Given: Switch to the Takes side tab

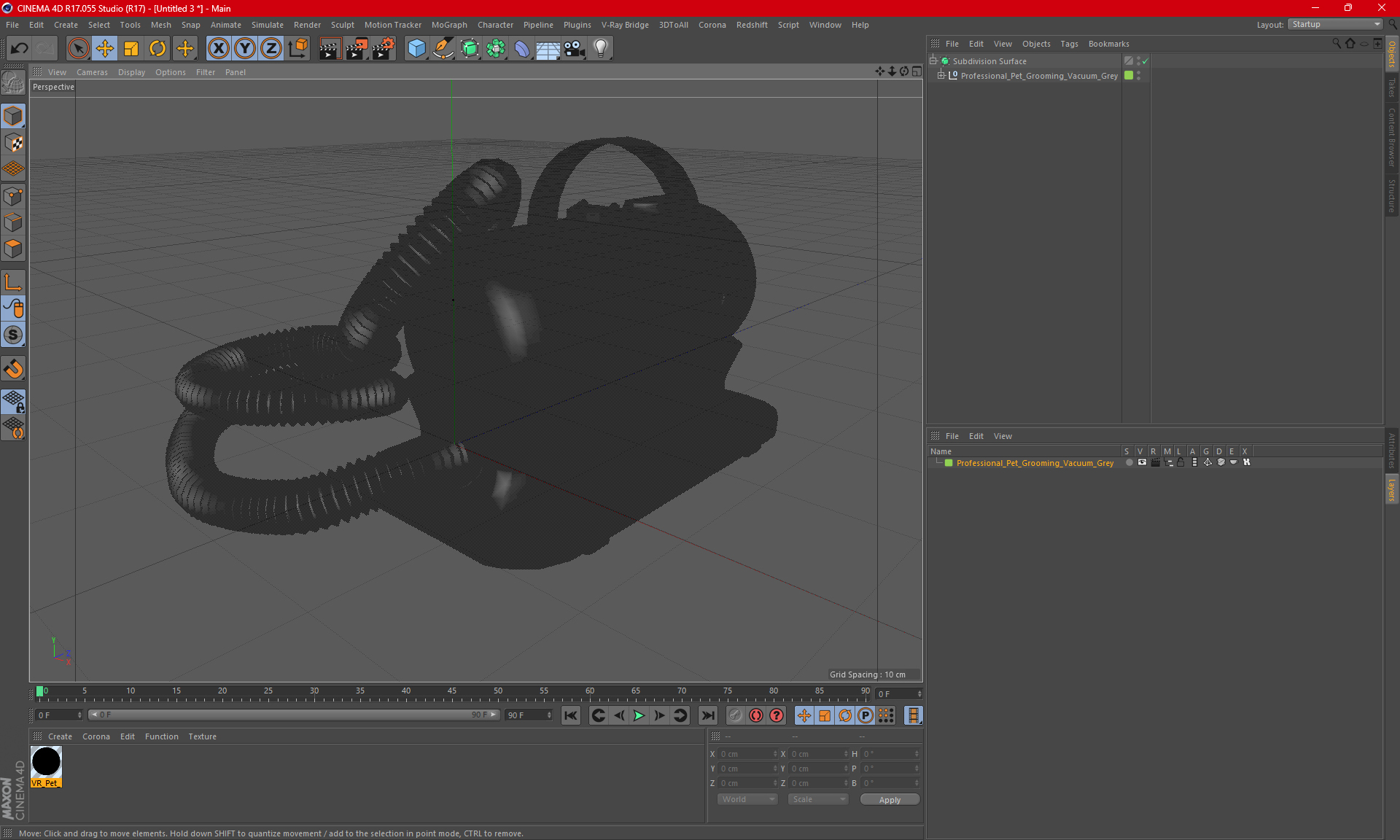Looking at the screenshot, I should 1392,87.
